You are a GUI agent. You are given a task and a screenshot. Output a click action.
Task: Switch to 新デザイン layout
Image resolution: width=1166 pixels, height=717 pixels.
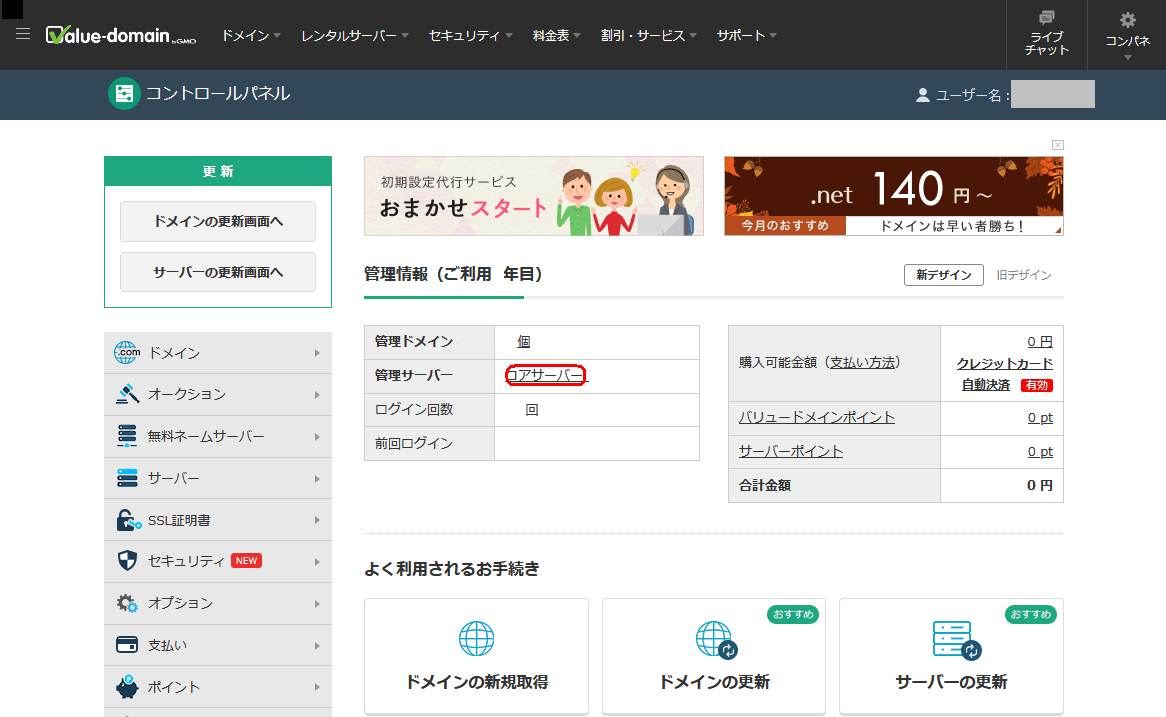[943, 275]
